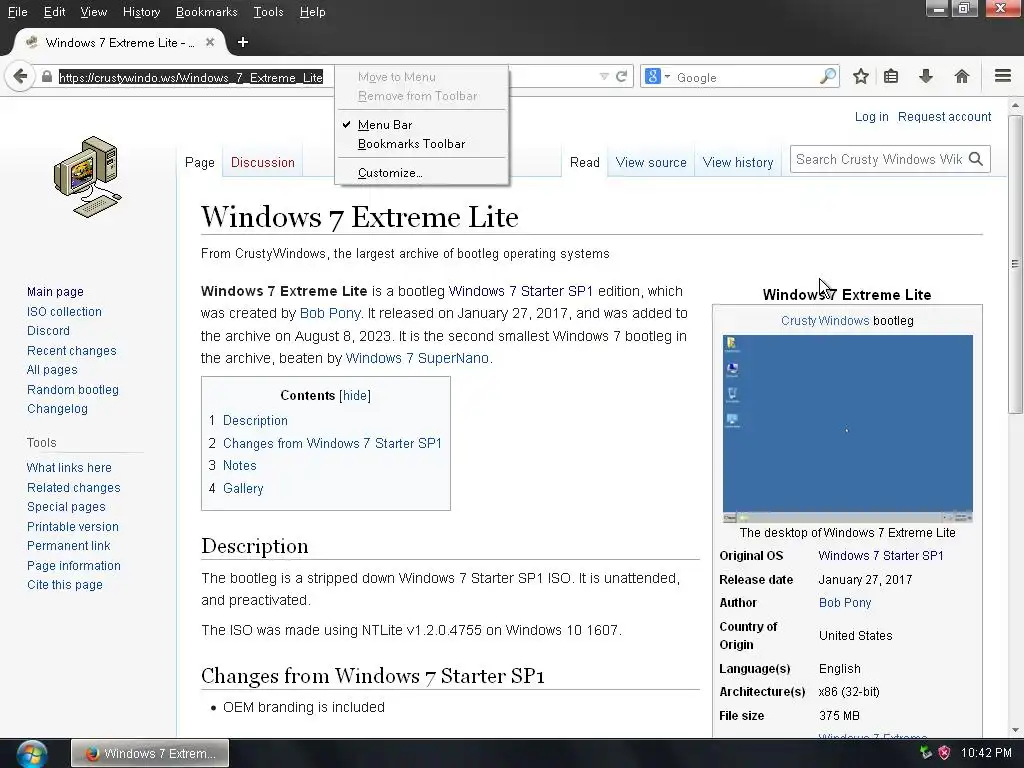This screenshot has width=1024, height=768.
Task: Reload the page with the refresh icon
Action: click(622, 77)
